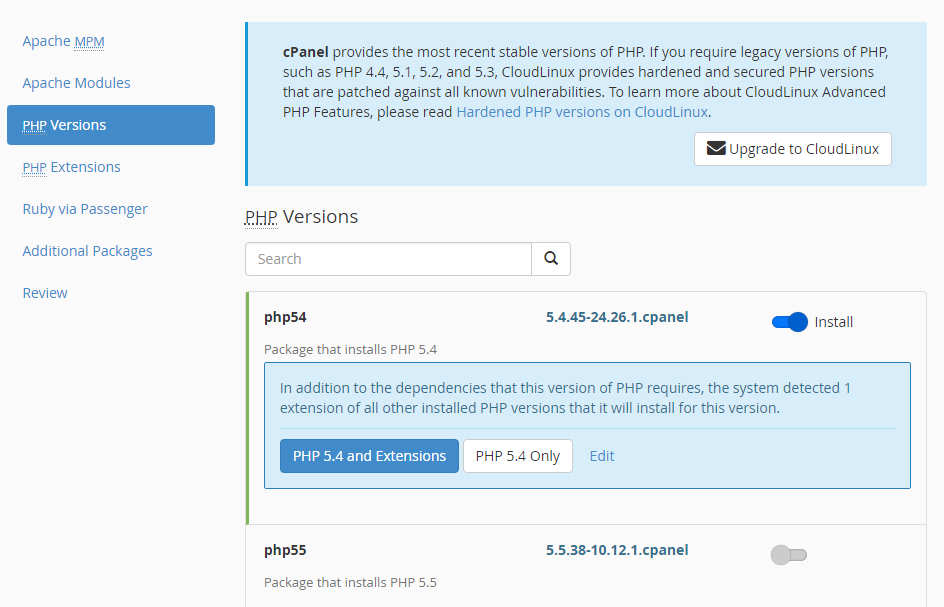Click the PHP Versions page heading
The width and height of the screenshot is (944, 607).
tap(302, 217)
